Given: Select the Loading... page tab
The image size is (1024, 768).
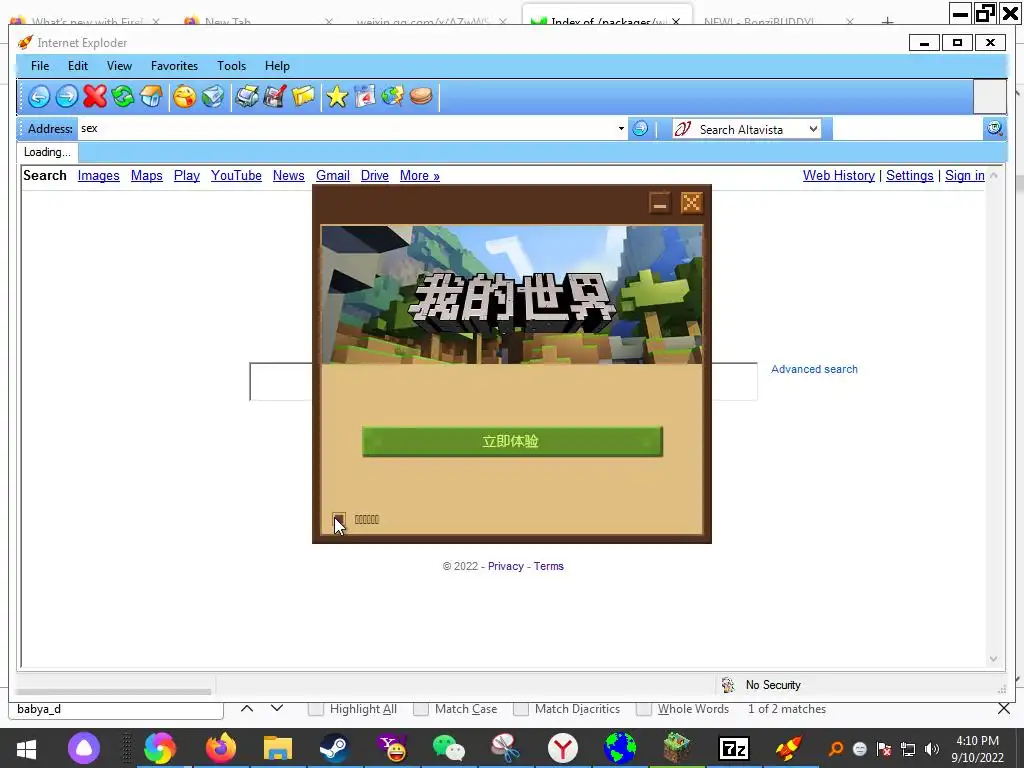Looking at the screenshot, I should click(x=47, y=152).
